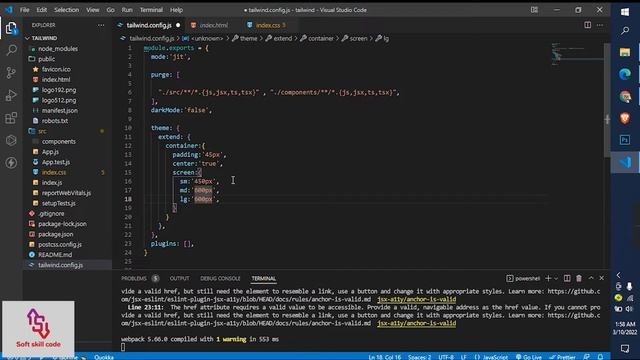Open first jsx-a11y/anchor-is-valid terminal link
This screenshot has height=360, width=640.
click(x=416, y=299)
